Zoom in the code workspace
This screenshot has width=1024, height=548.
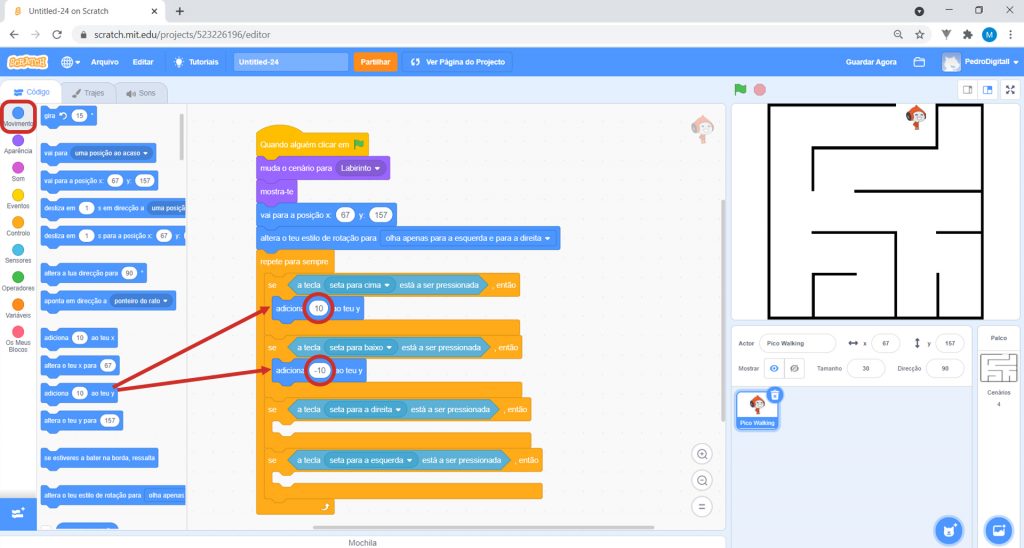[702, 454]
